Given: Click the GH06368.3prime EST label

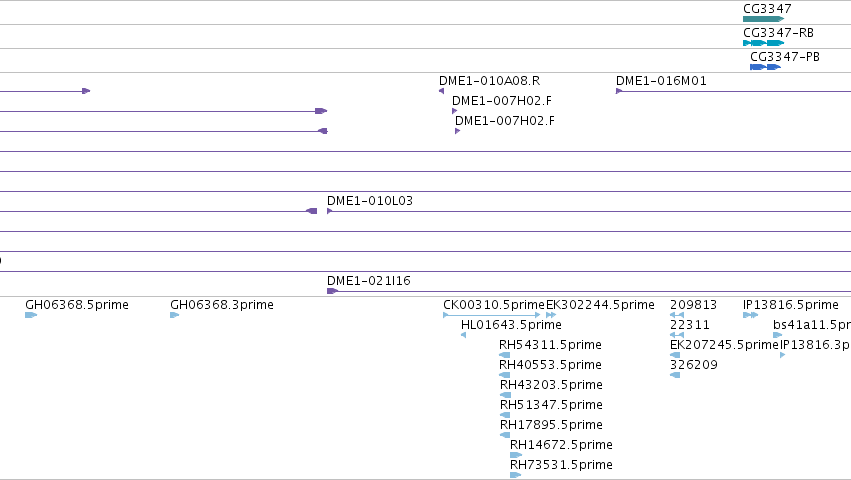Looking at the screenshot, I should 221,305.
